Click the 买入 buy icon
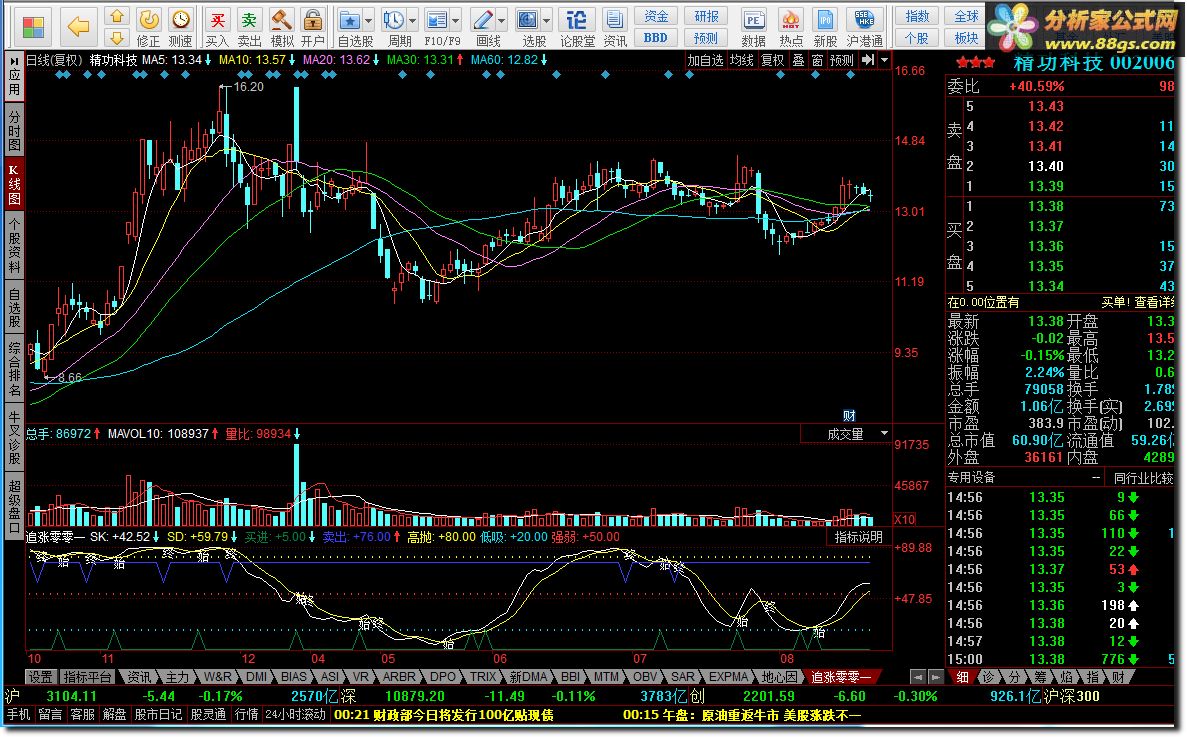This screenshot has height=737, width=1187. [x=217, y=27]
